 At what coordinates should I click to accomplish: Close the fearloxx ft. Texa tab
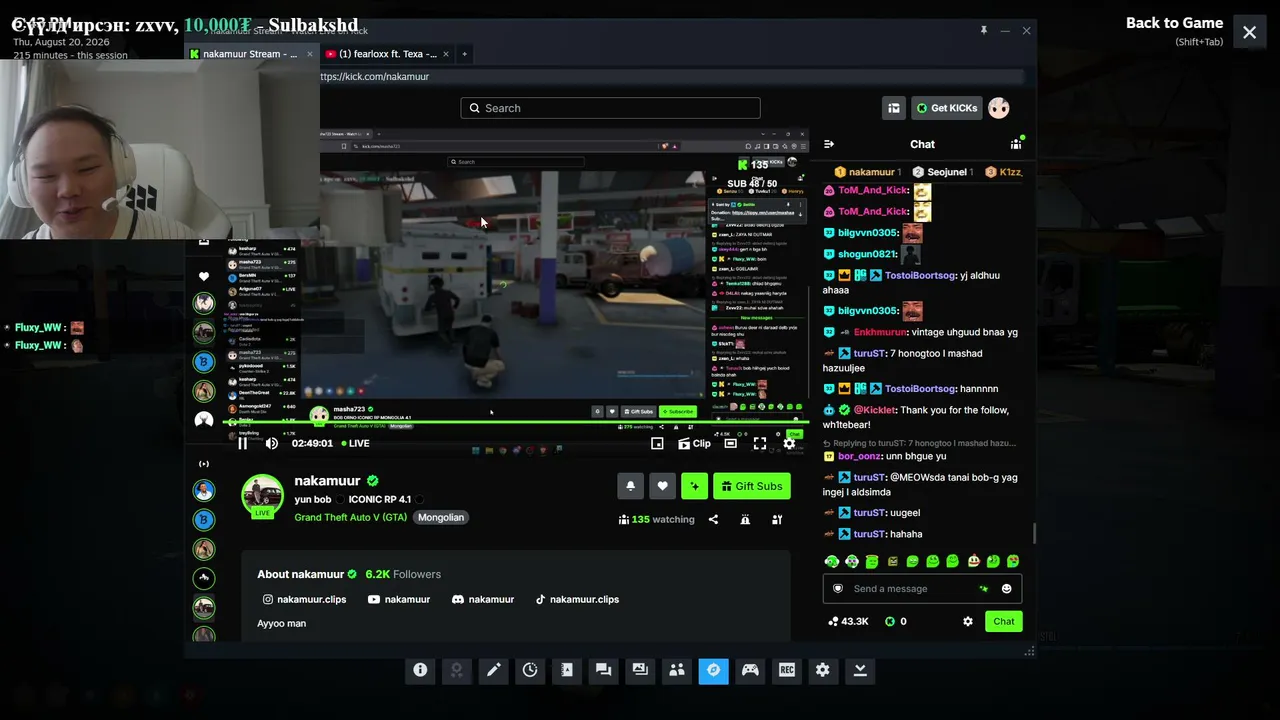coord(446,54)
